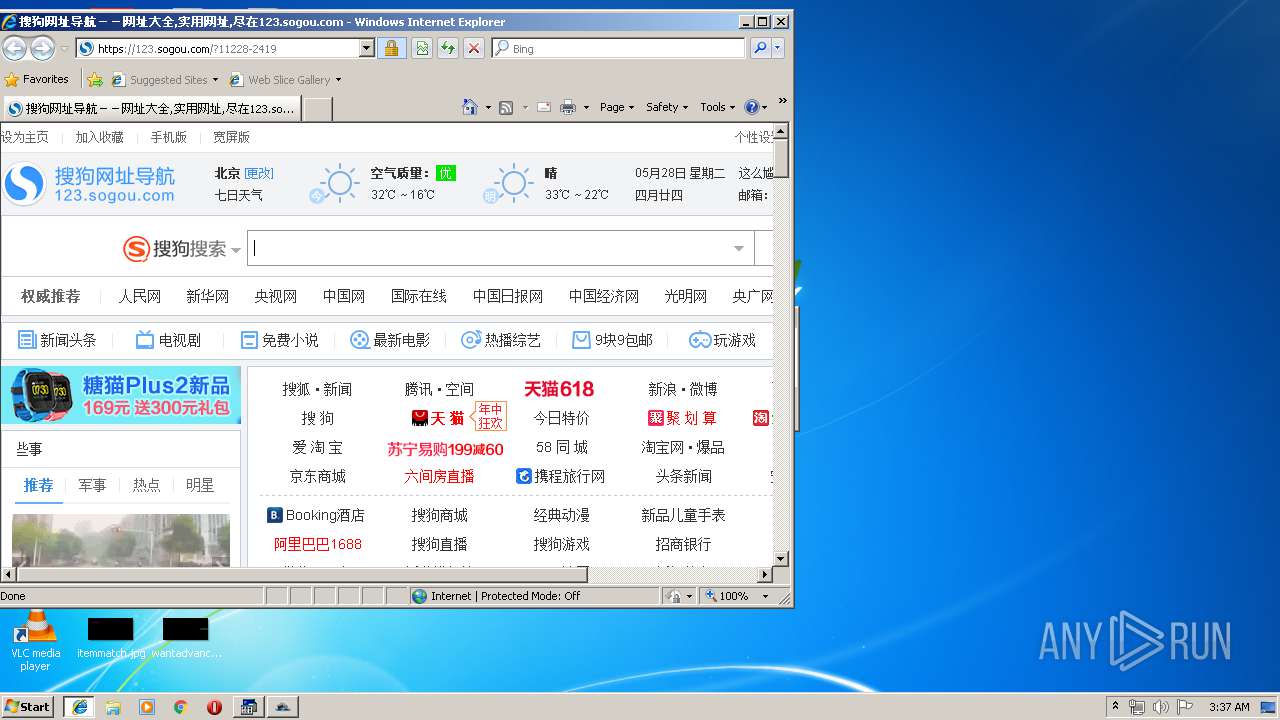Open the Favorites star button
The width and height of the screenshot is (1280, 720).
point(36,79)
